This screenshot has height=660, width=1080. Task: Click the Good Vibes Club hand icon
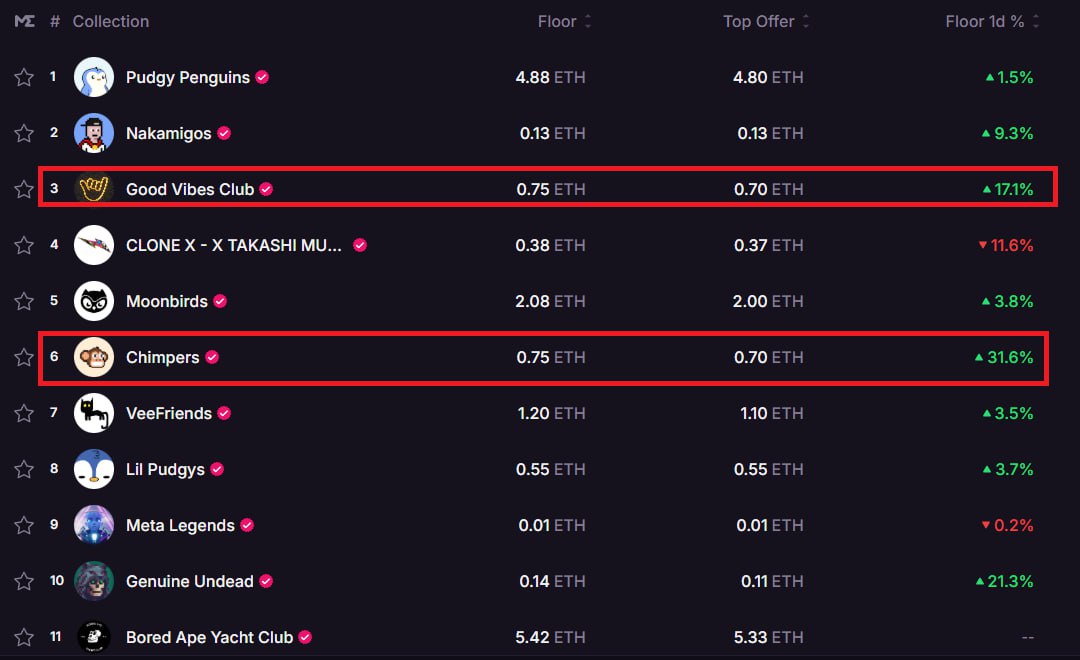pos(94,189)
